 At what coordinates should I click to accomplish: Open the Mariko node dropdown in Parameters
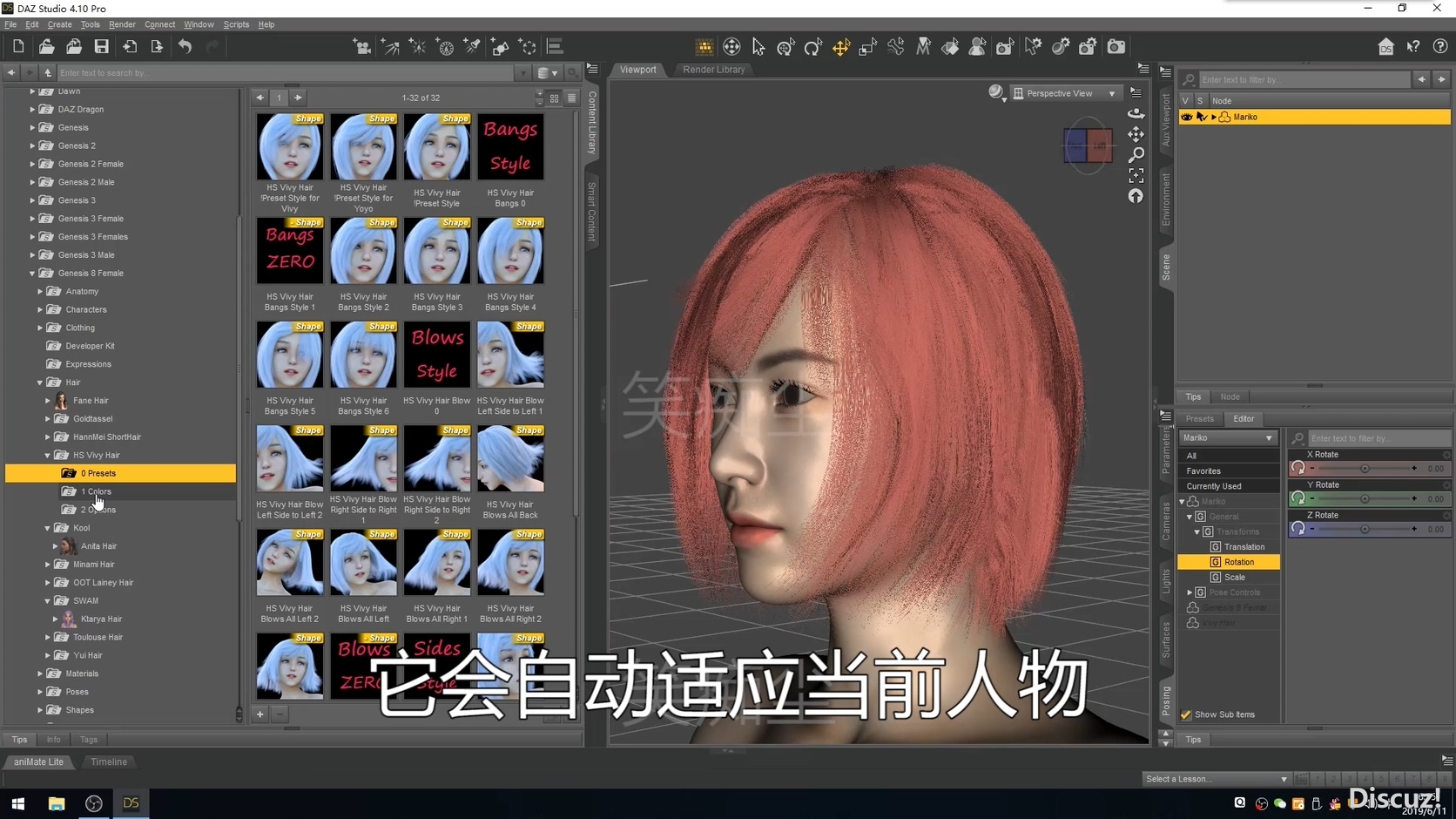pyautogui.click(x=1228, y=438)
